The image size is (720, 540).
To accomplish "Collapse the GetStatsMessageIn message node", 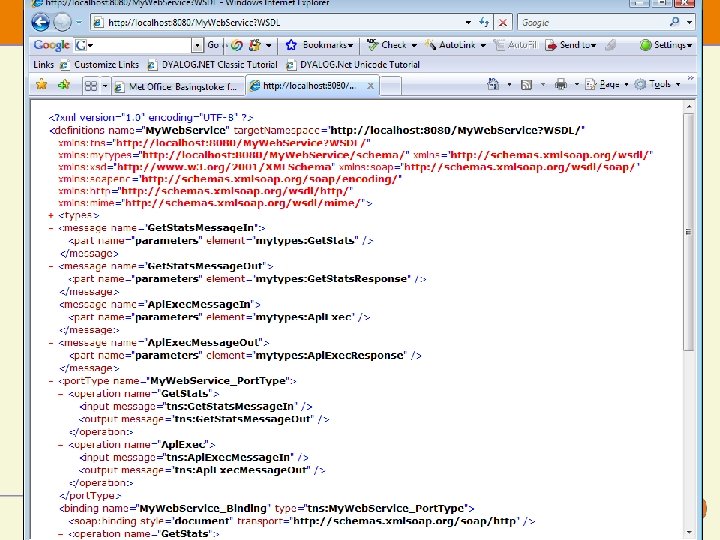I will [x=51, y=228].
